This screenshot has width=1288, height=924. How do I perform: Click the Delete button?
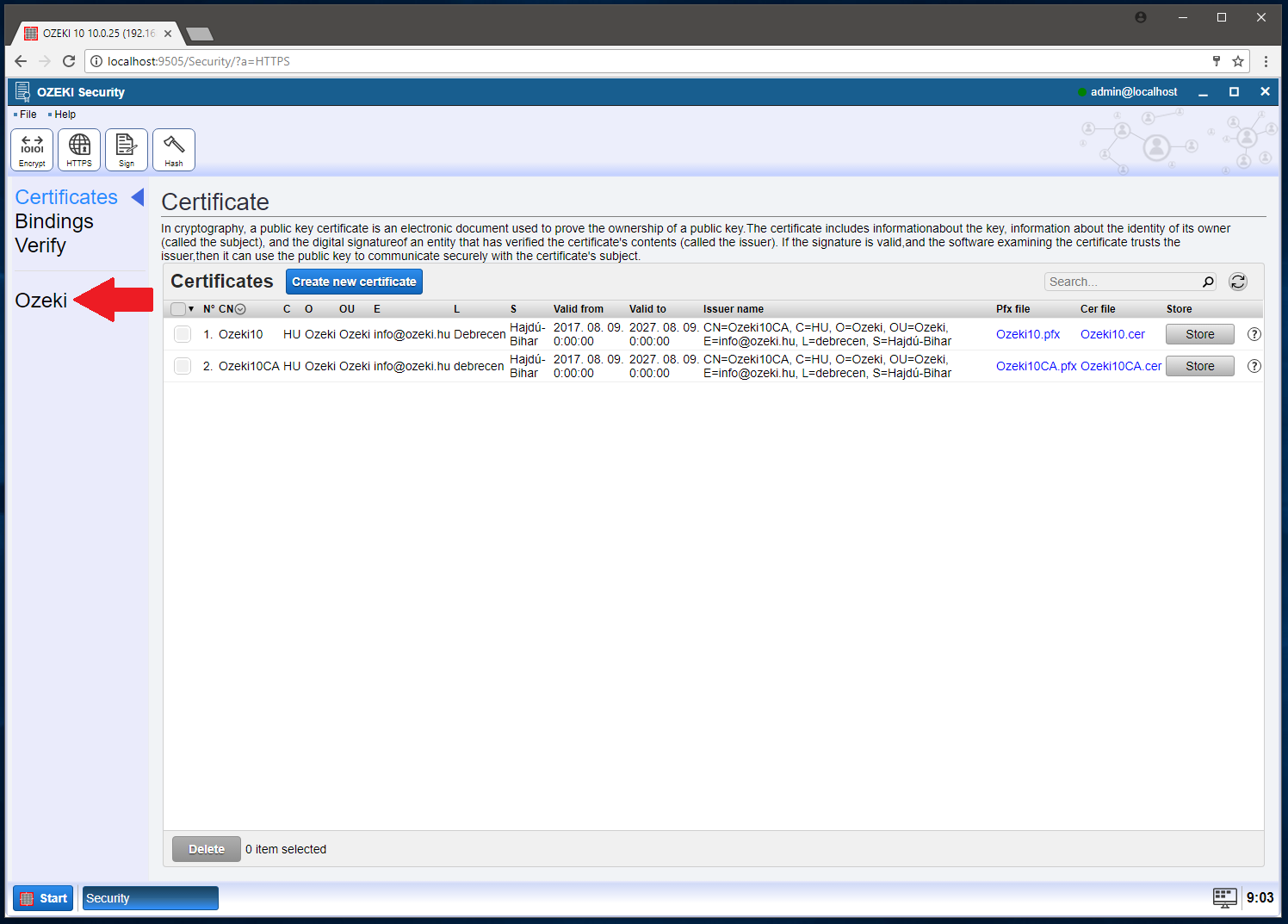[x=207, y=849]
